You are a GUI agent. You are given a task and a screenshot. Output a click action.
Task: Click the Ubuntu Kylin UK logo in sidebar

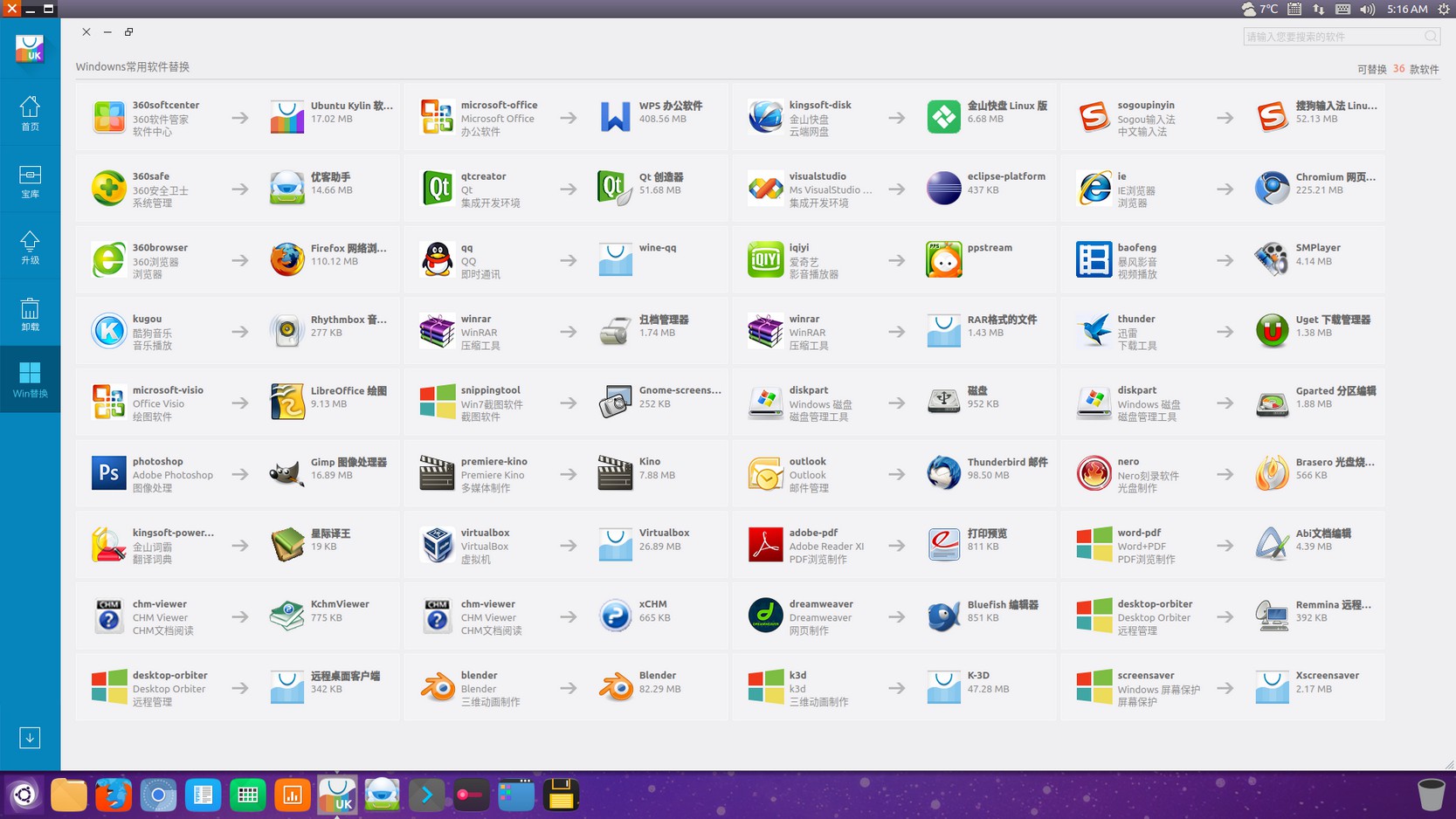tap(30, 50)
